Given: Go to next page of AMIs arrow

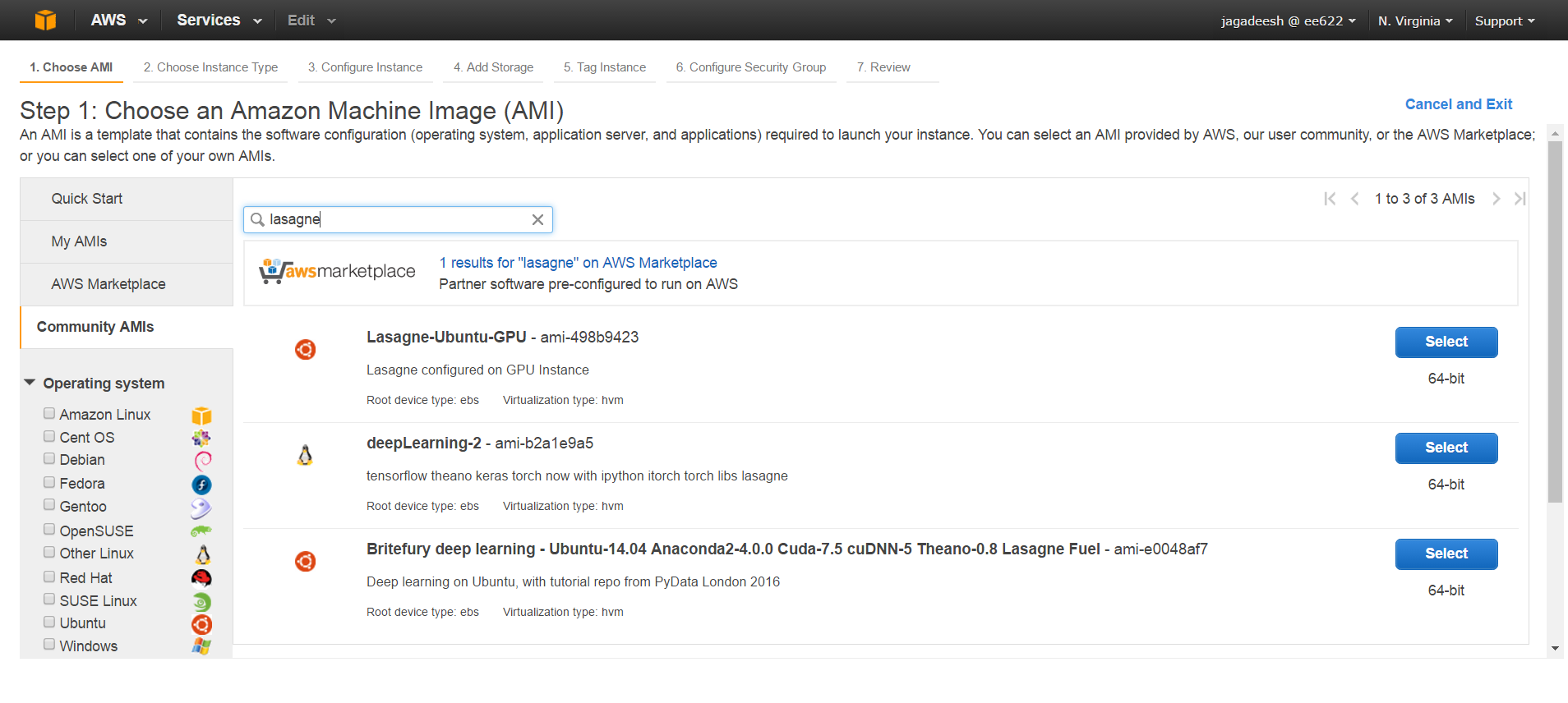Looking at the screenshot, I should point(1497,199).
